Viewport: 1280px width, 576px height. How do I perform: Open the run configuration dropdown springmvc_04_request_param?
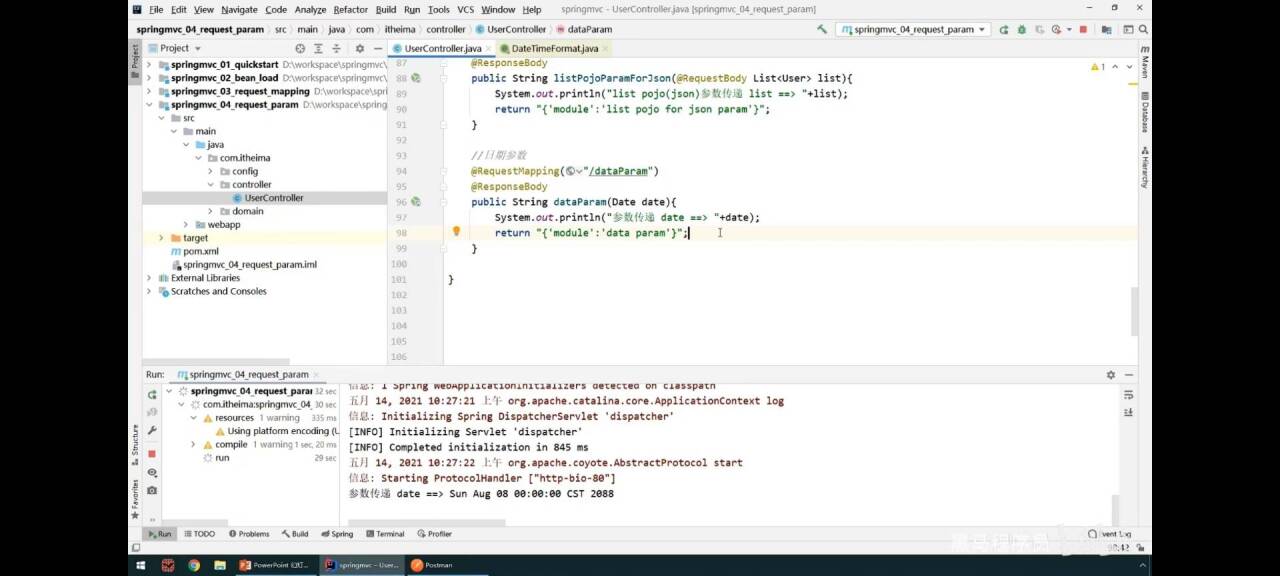coord(913,29)
